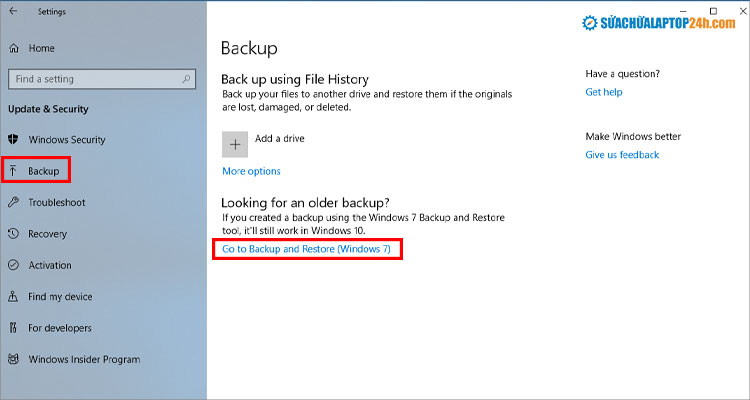750x400 pixels.
Task: Click the Backup page title
Action: [x=249, y=48]
